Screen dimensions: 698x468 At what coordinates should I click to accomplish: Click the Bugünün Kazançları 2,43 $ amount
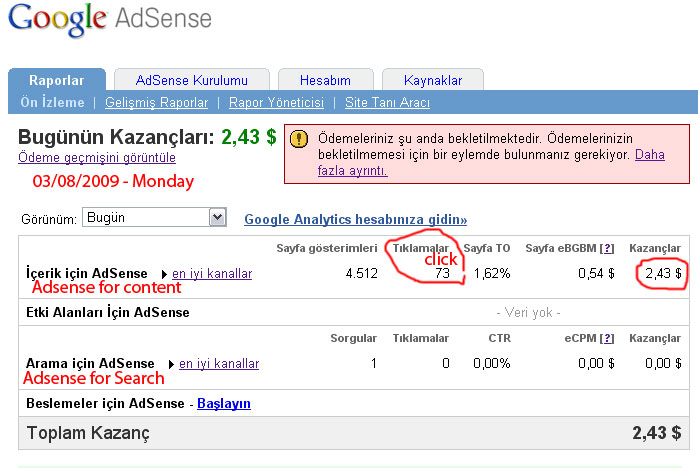[249, 137]
